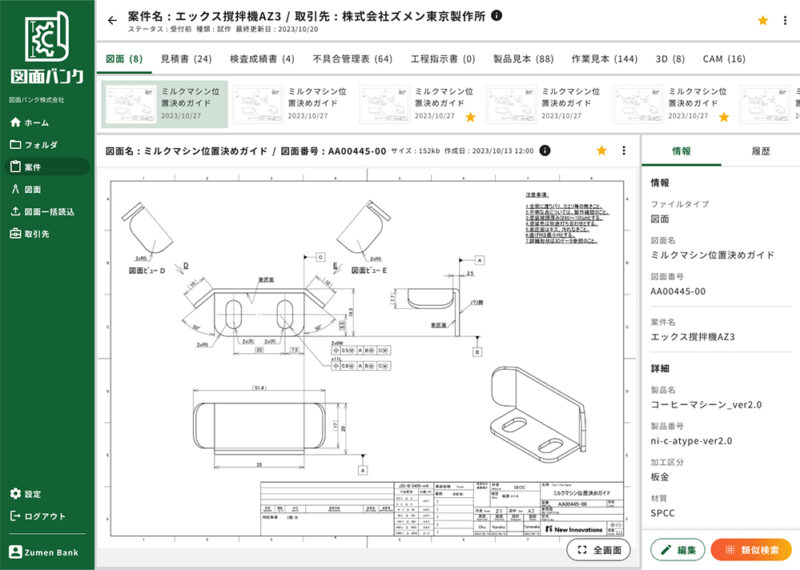Click the 図面名 value in info panel
This screenshot has width=800, height=570.
(x=712, y=255)
